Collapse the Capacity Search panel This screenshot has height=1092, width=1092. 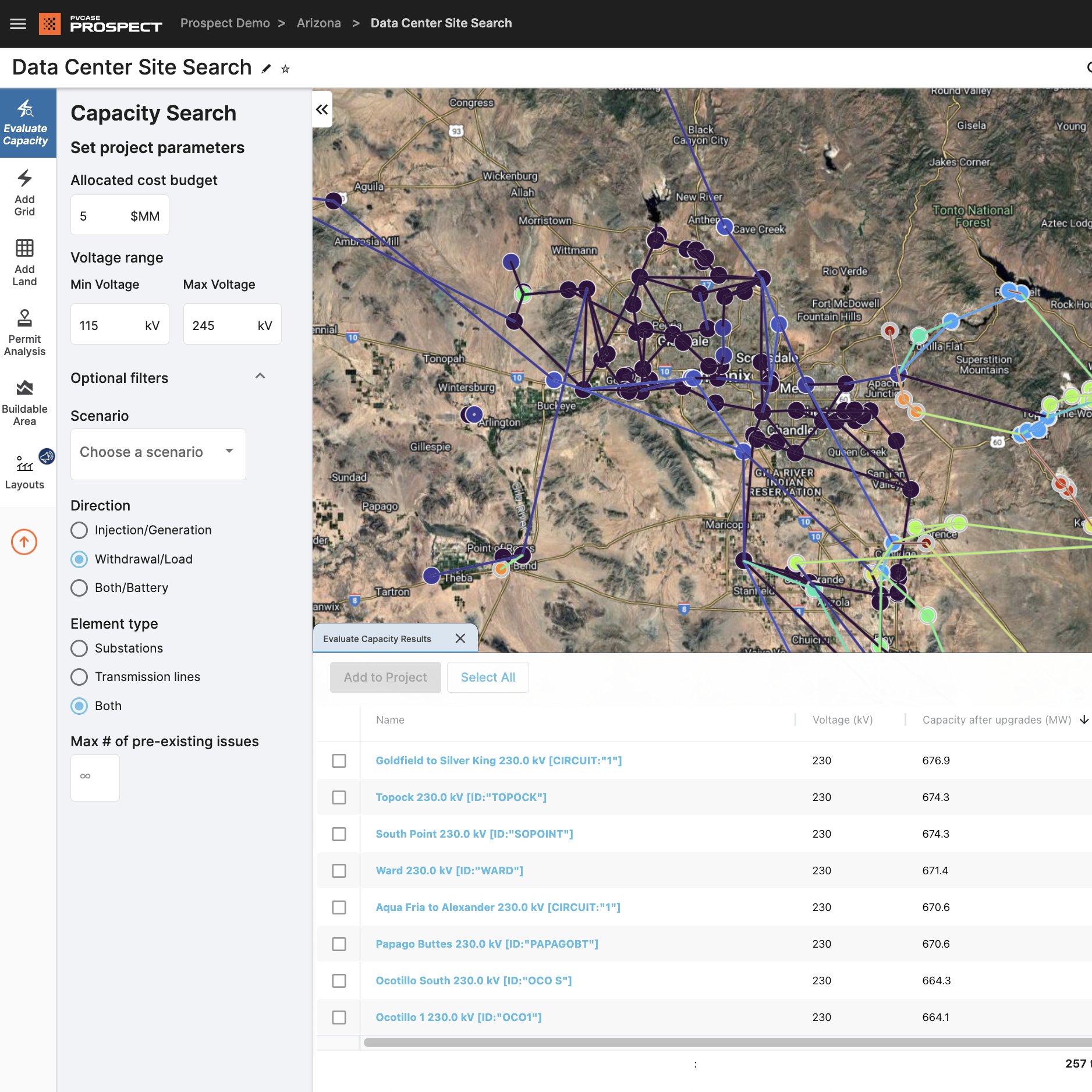click(x=322, y=109)
